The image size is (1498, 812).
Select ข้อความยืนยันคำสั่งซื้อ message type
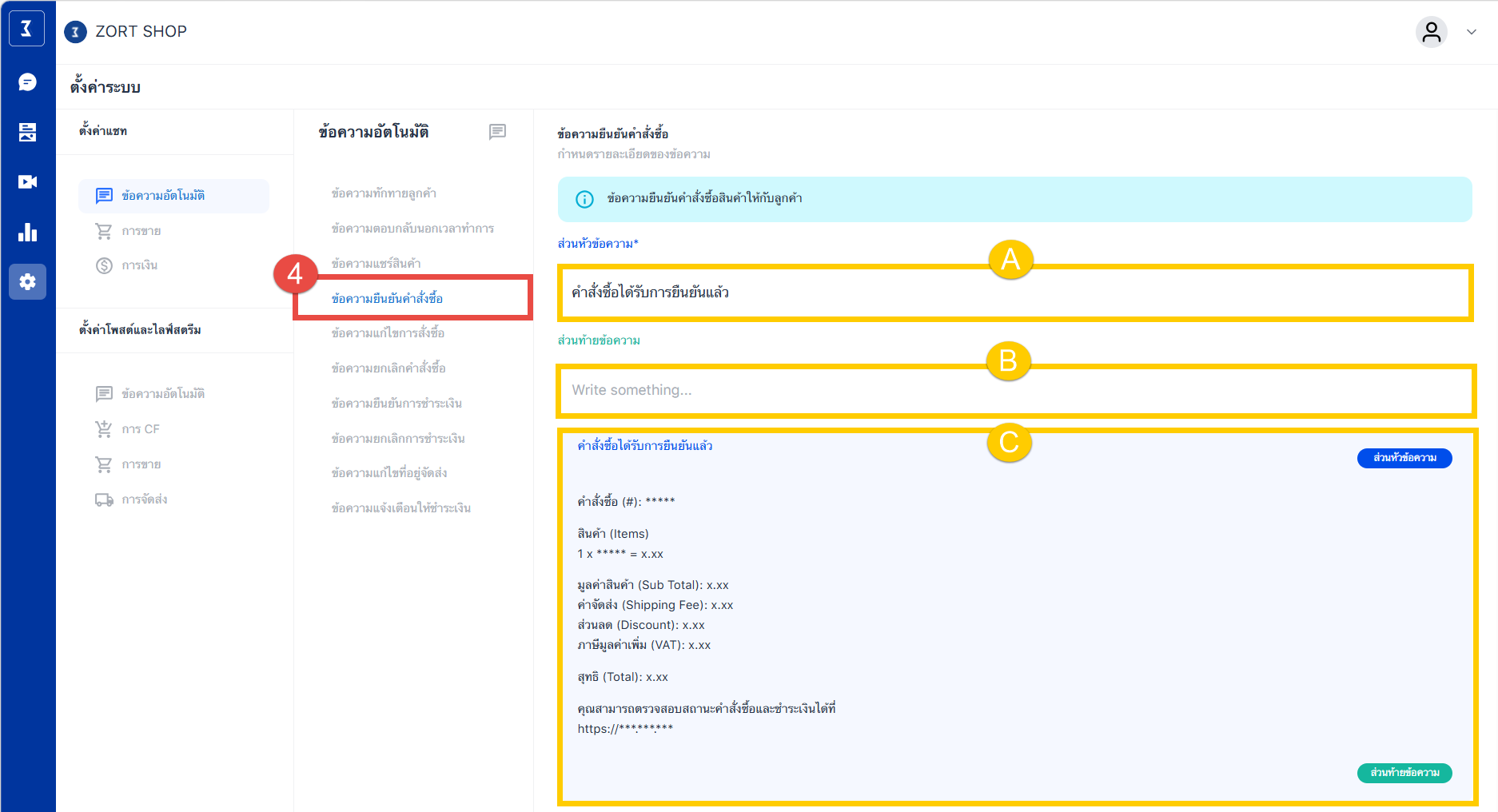387,299
